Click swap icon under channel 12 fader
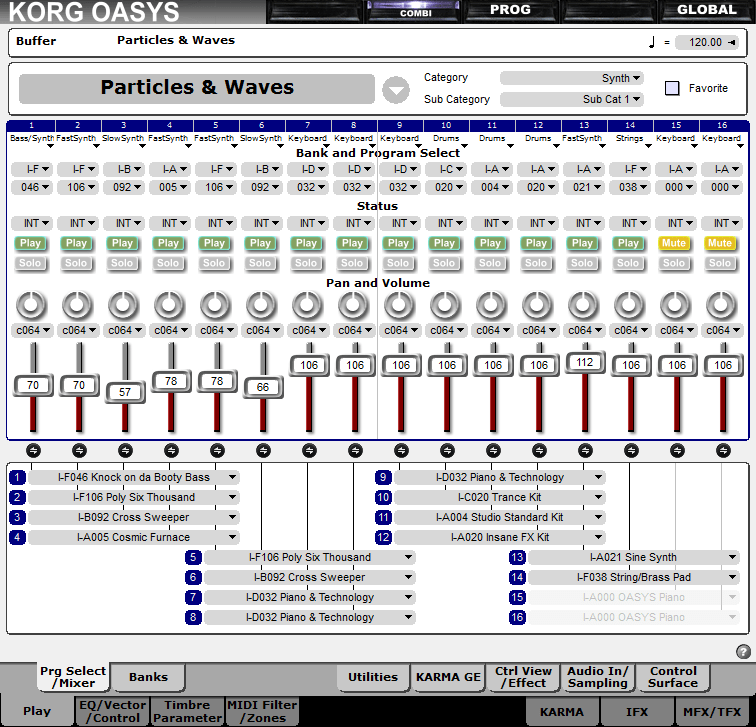 point(540,451)
